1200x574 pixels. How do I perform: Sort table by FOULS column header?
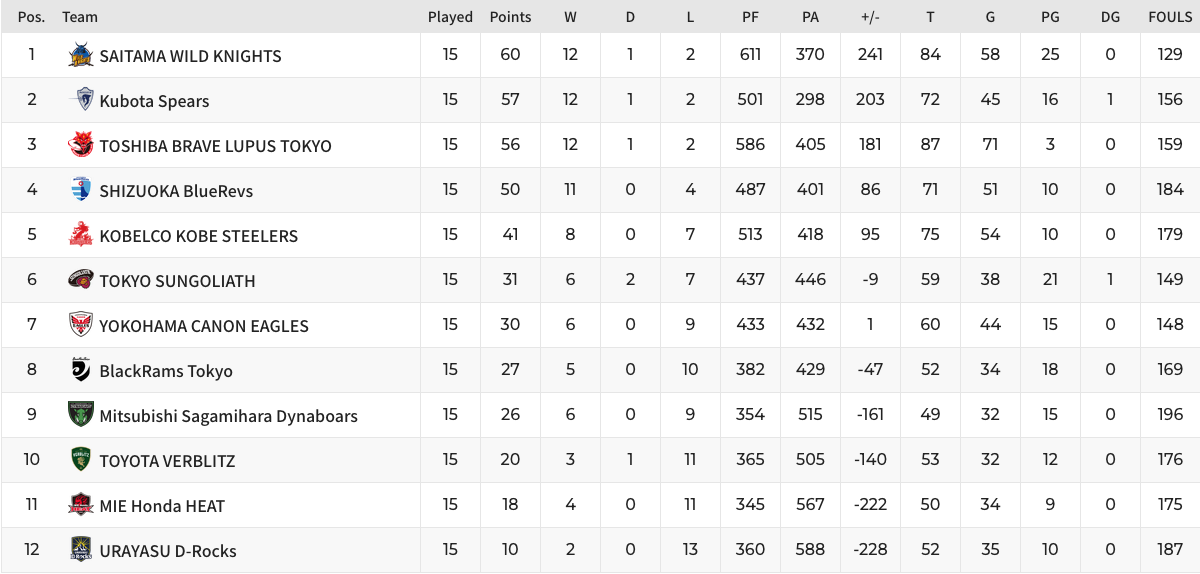1170,17
